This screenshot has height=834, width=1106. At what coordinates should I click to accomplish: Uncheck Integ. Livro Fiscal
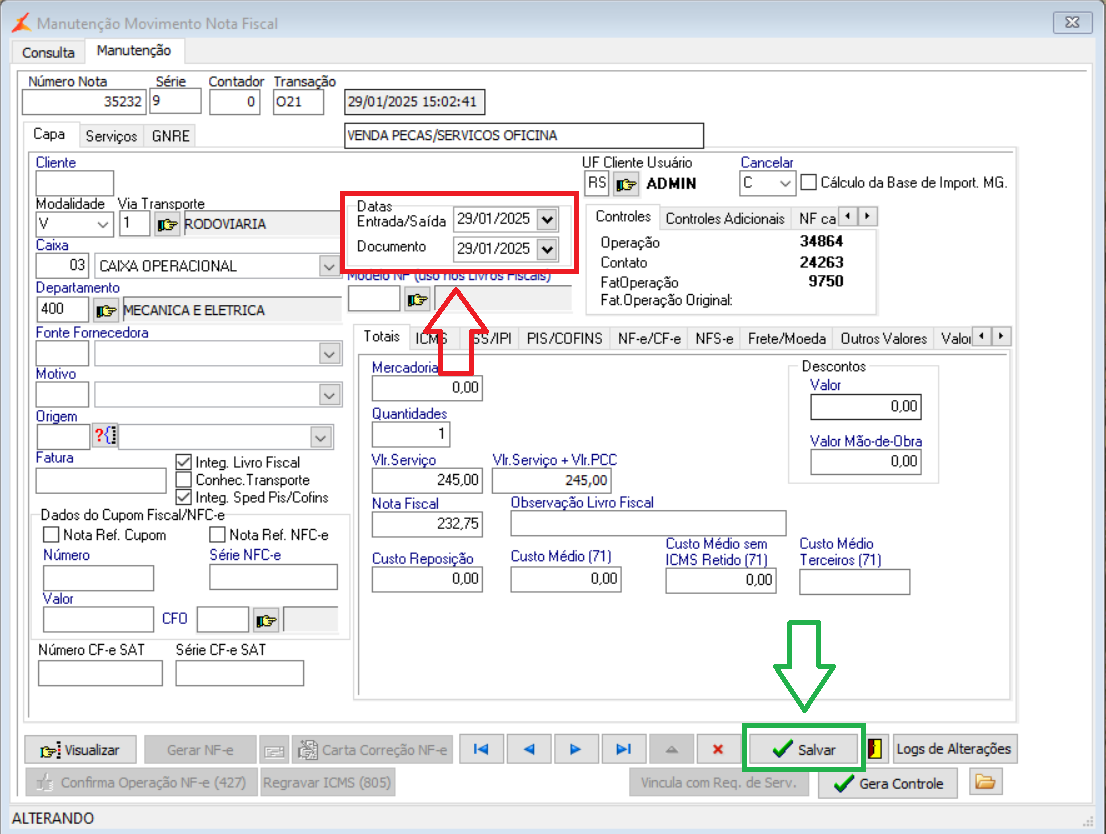tap(183, 462)
